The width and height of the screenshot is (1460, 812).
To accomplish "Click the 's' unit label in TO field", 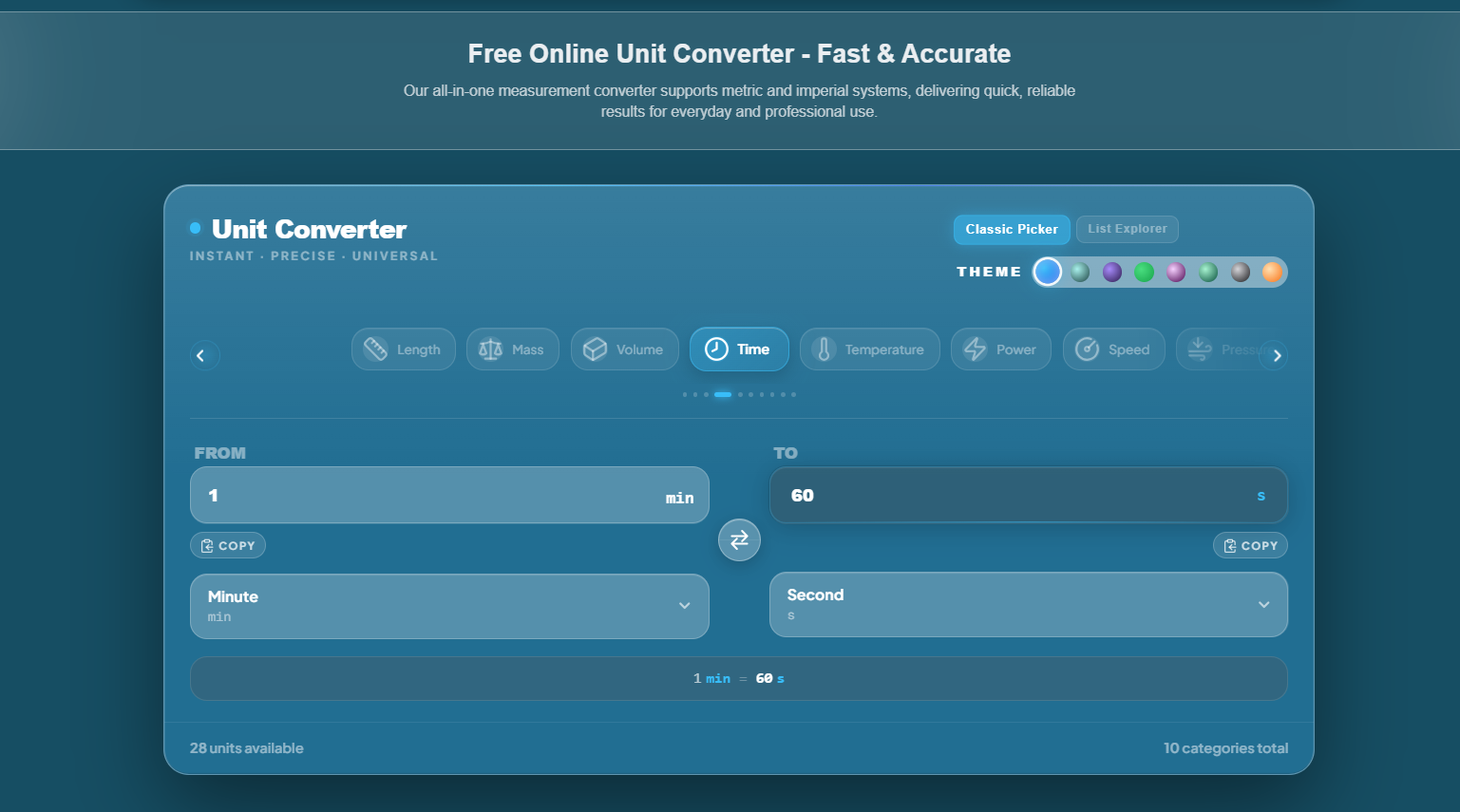I will click(1261, 496).
